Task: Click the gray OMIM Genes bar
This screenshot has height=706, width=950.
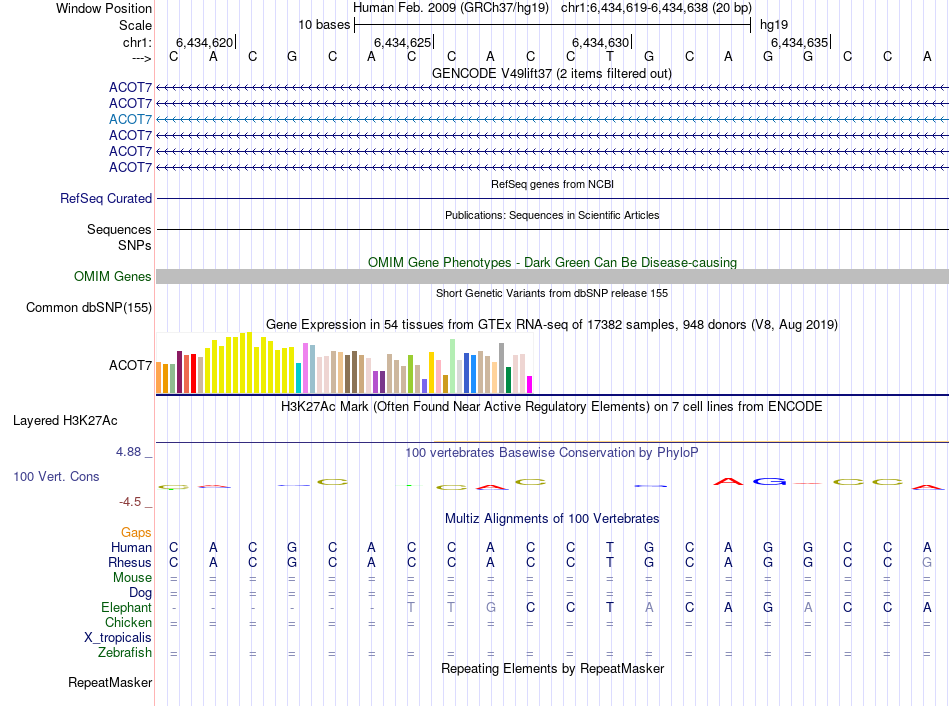Action: coord(552,276)
